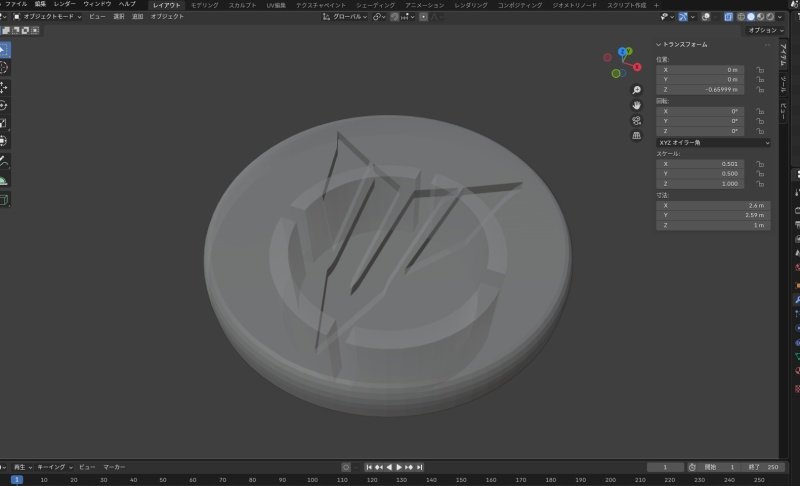This screenshot has width=800, height=486.
Task: Switch perspective/orthographic with the grid icon
Action: pyautogui.click(x=636, y=135)
